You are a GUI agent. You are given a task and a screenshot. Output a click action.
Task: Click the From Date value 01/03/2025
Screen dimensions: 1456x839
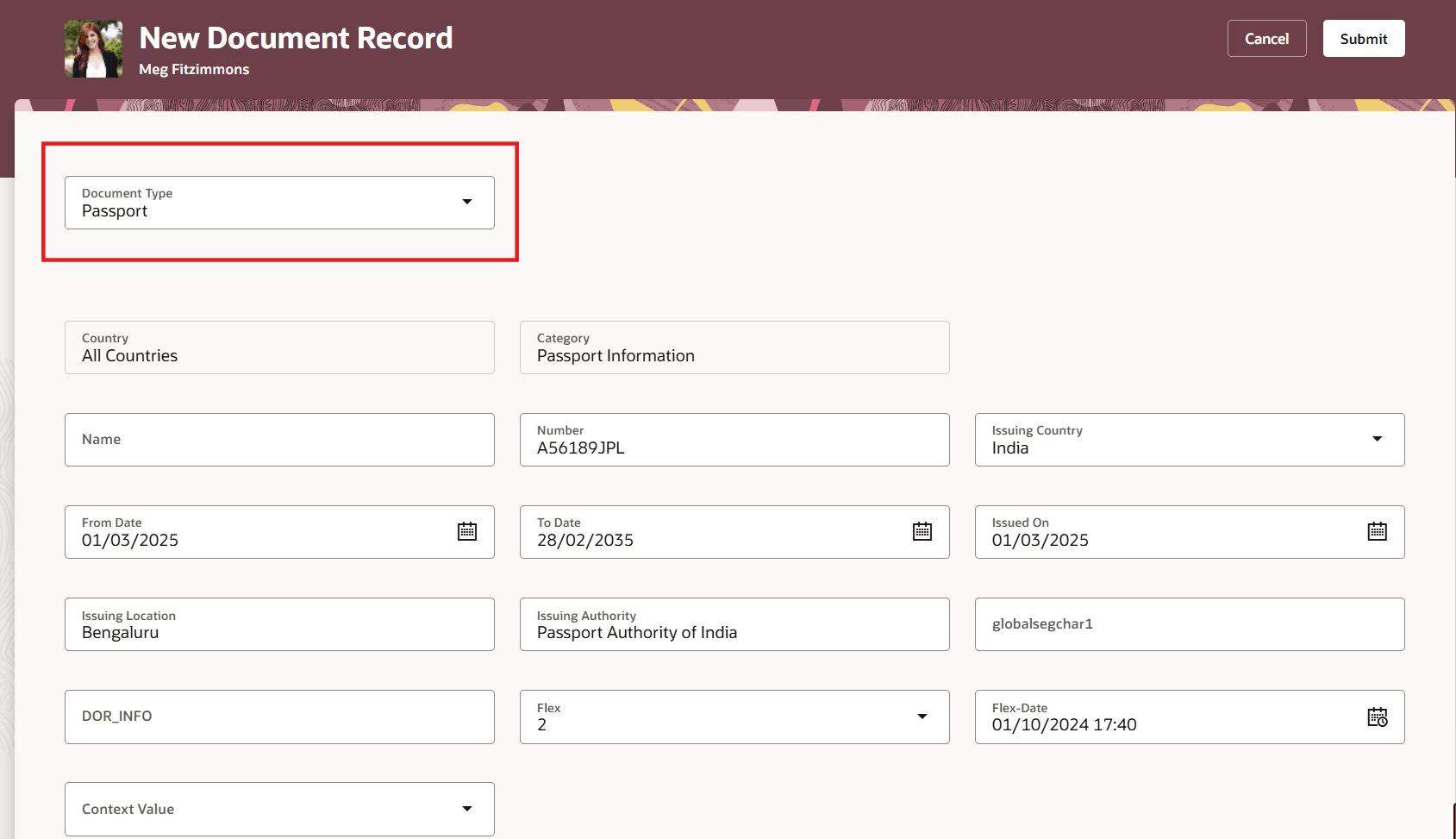(x=130, y=541)
